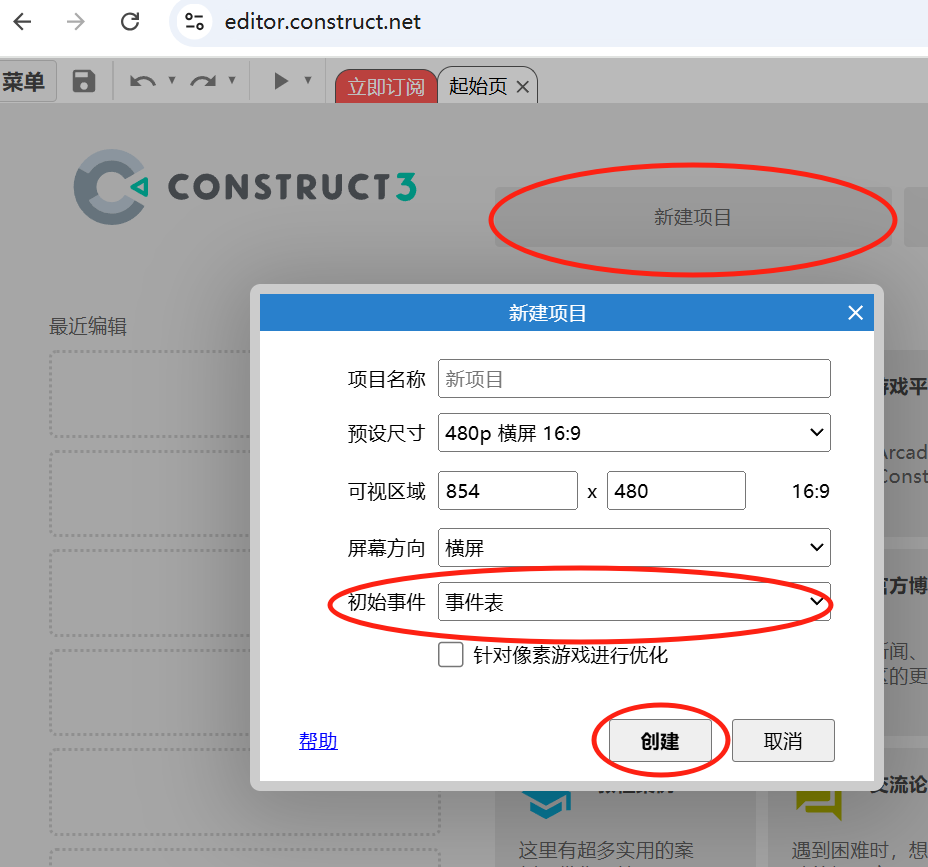Click the undo arrow icon

144,81
